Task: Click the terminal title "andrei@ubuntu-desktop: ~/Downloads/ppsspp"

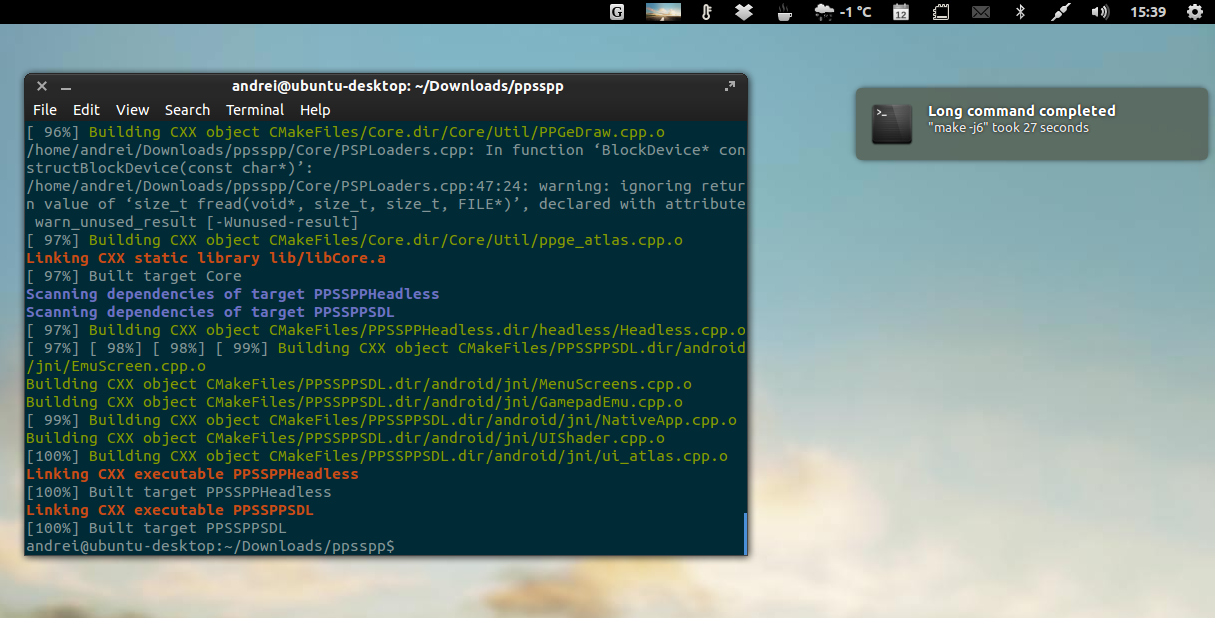Action: pyautogui.click(x=398, y=86)
